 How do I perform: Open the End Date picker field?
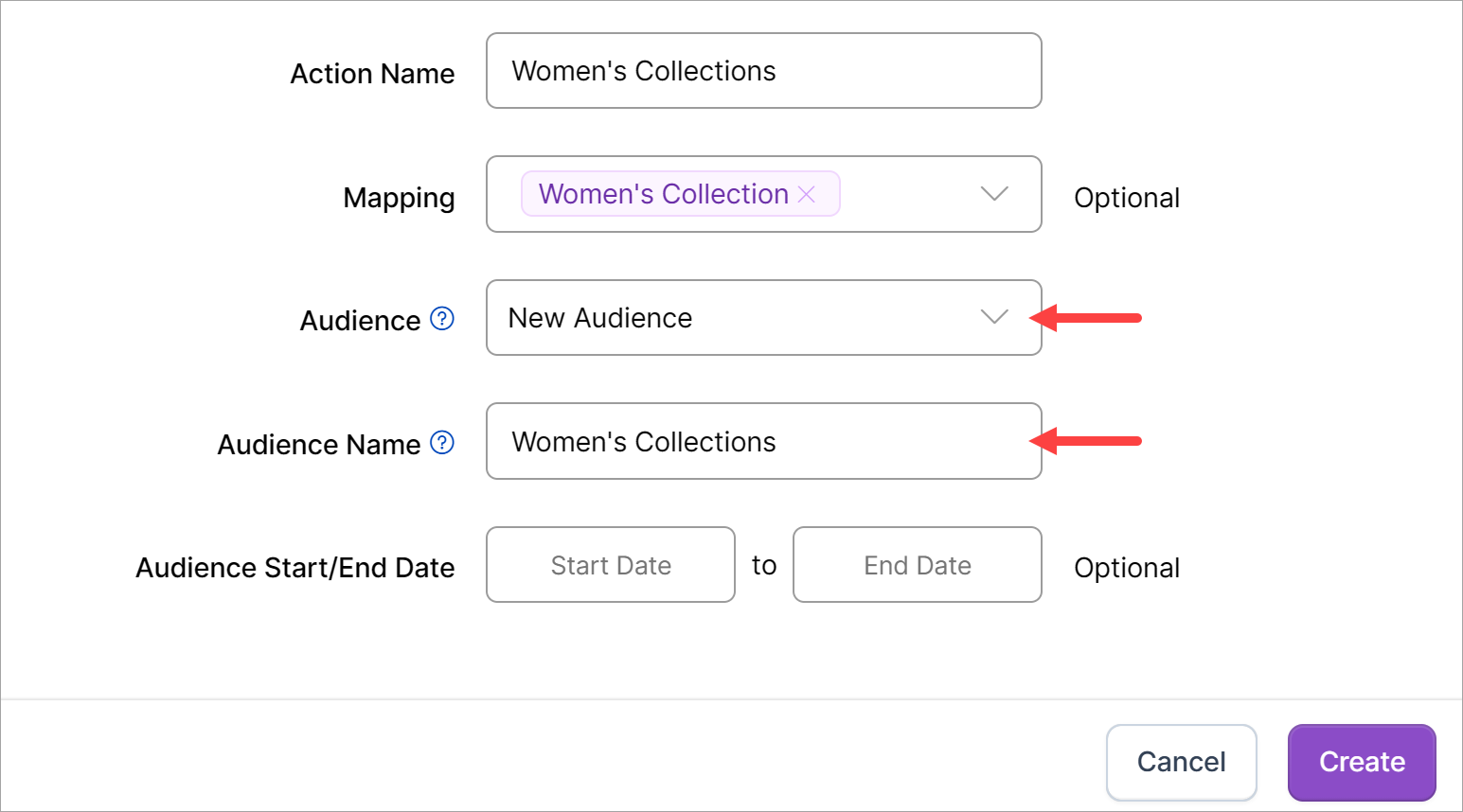(x=917, y=565)
